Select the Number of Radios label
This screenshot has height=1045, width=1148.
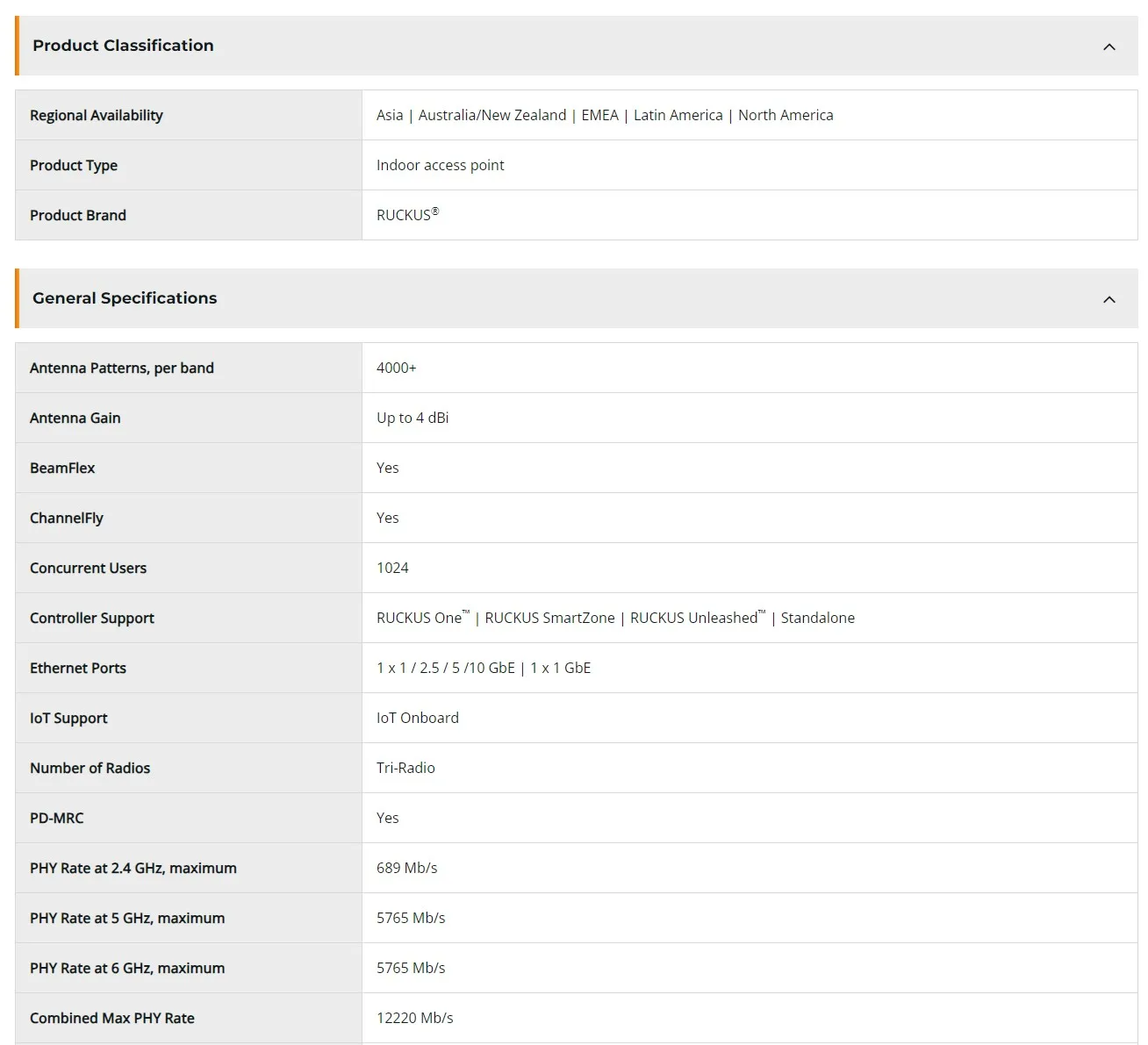coord(90,768)
